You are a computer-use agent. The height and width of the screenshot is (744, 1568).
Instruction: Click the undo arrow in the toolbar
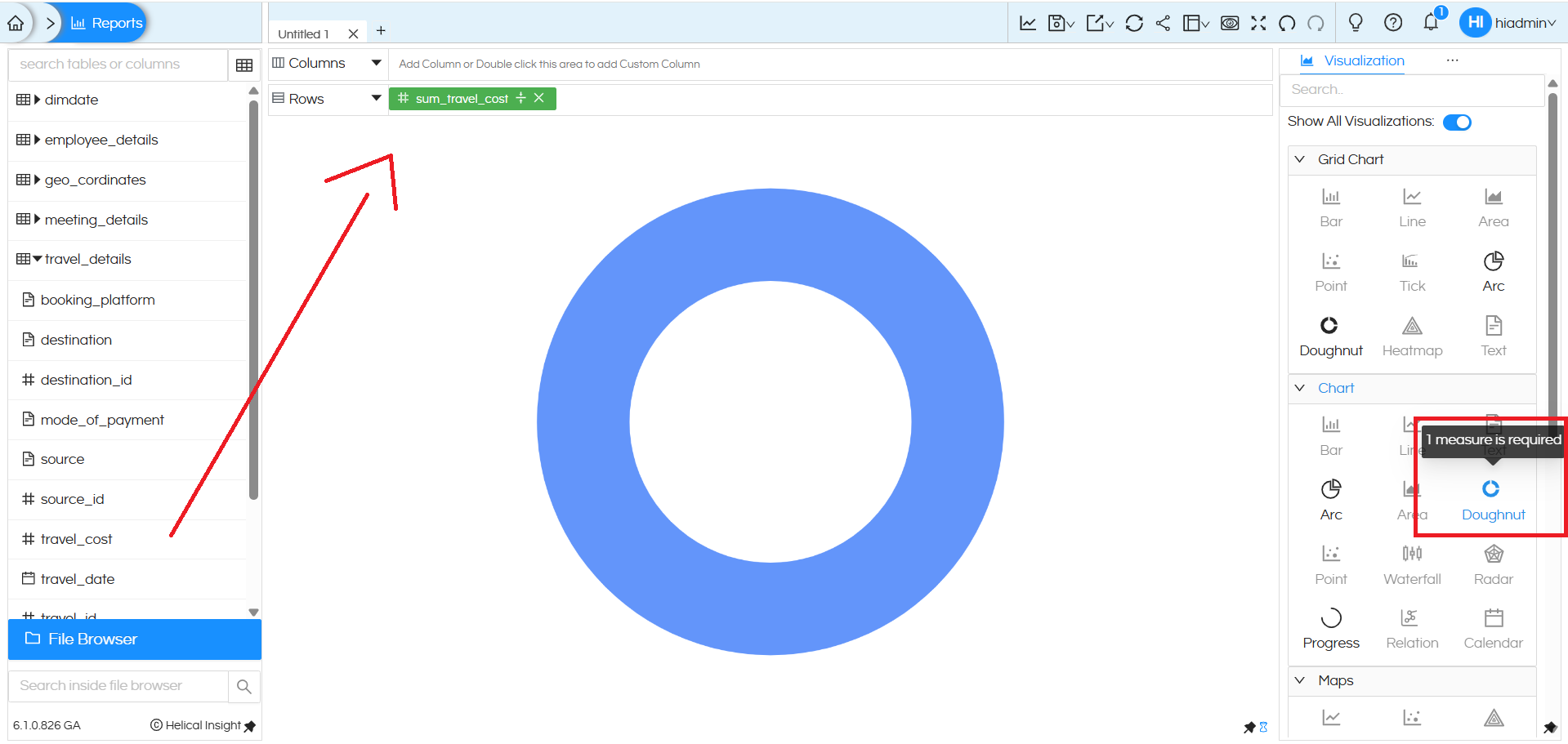click(x=1286, y=24)
